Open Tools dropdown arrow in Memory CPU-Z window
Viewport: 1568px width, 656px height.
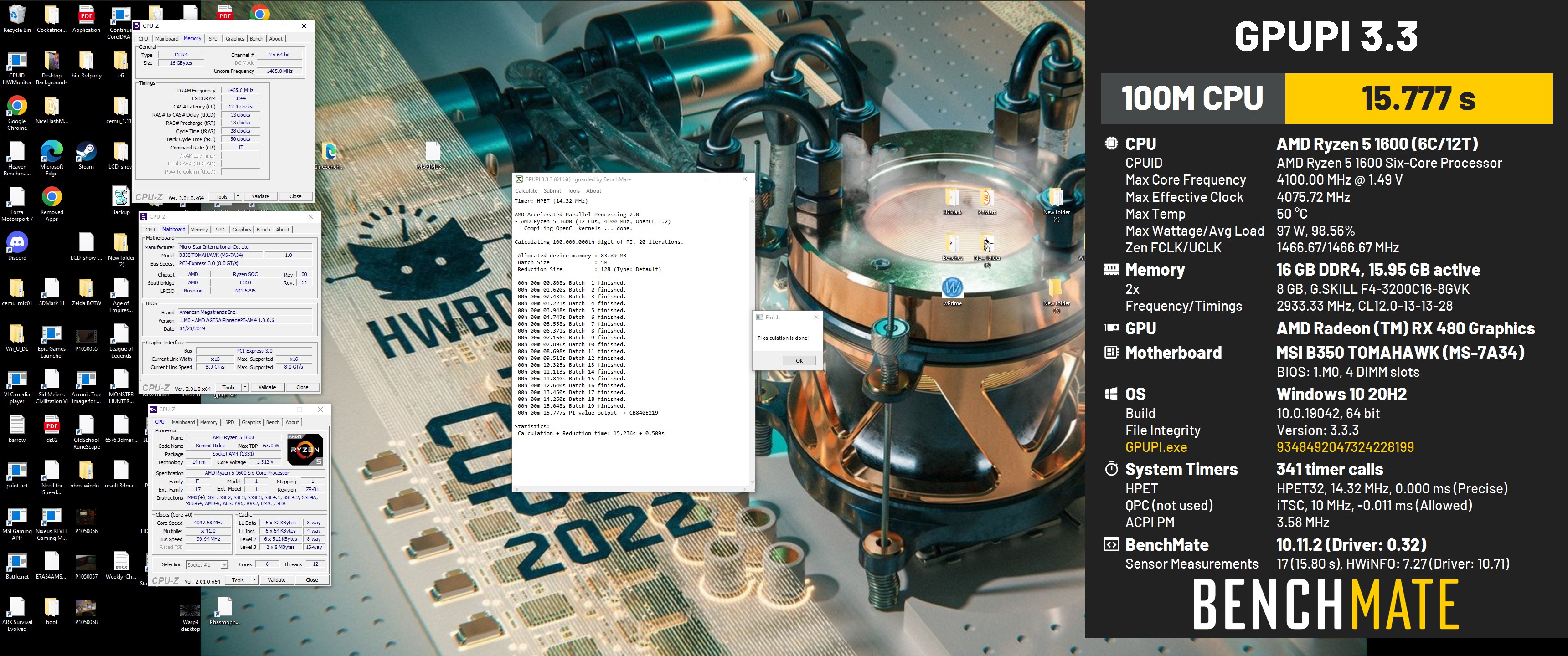[x=238, y=196]
